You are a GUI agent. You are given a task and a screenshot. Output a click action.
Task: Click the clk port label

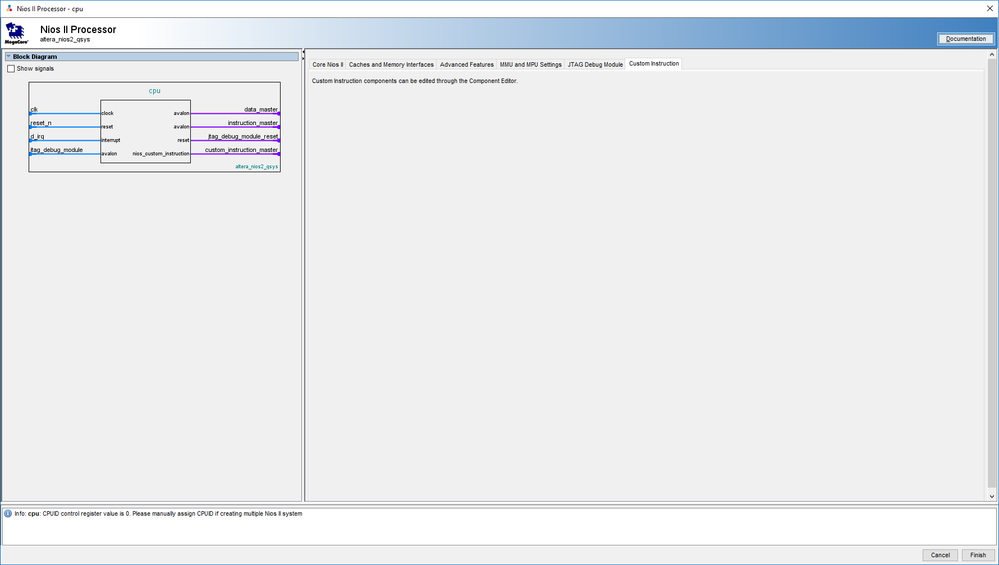click(x=34, y=110)
